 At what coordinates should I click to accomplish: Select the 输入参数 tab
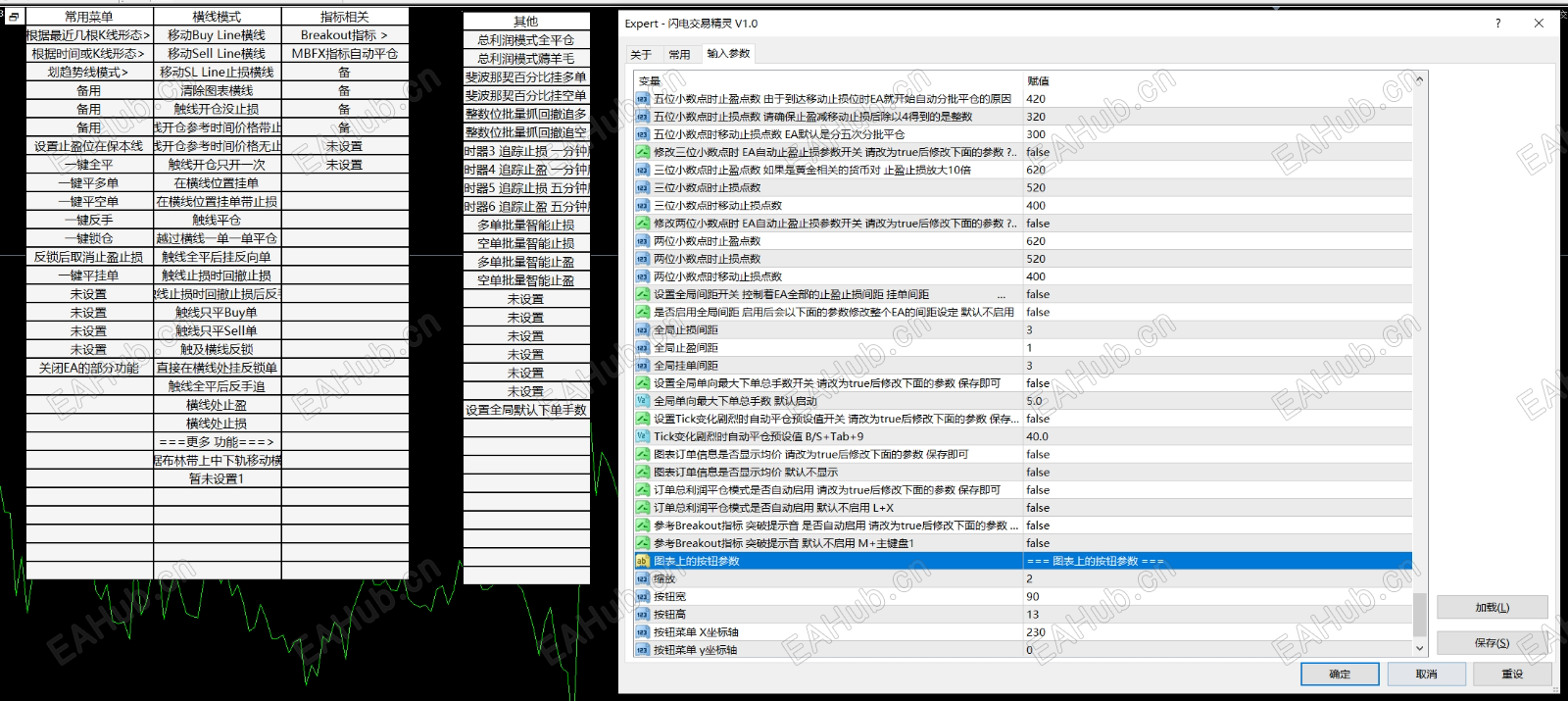pyautogui.click(x=728, y=54)
